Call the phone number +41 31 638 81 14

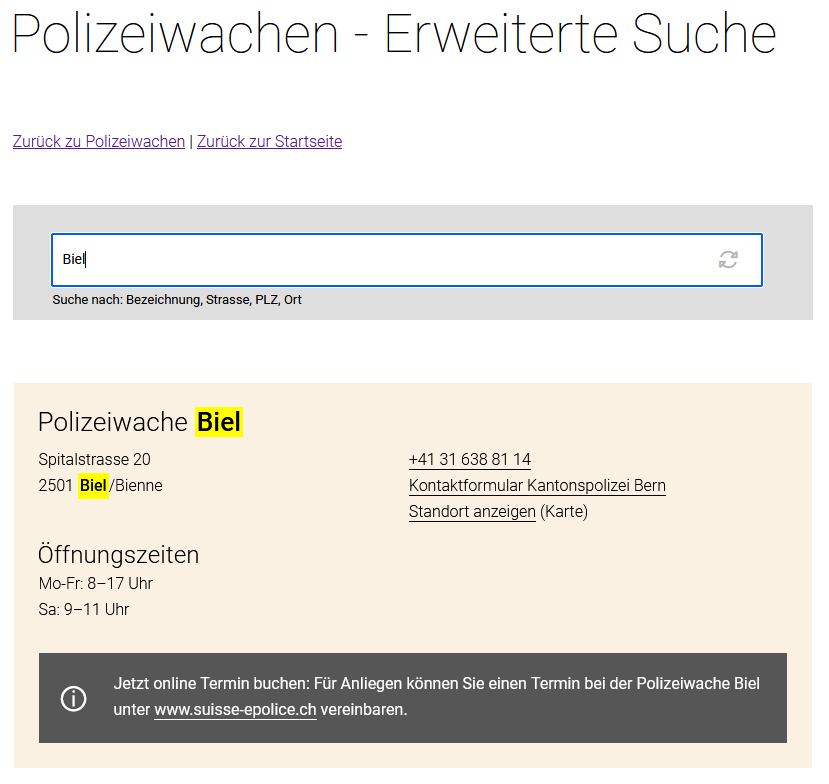click(470, 459)
